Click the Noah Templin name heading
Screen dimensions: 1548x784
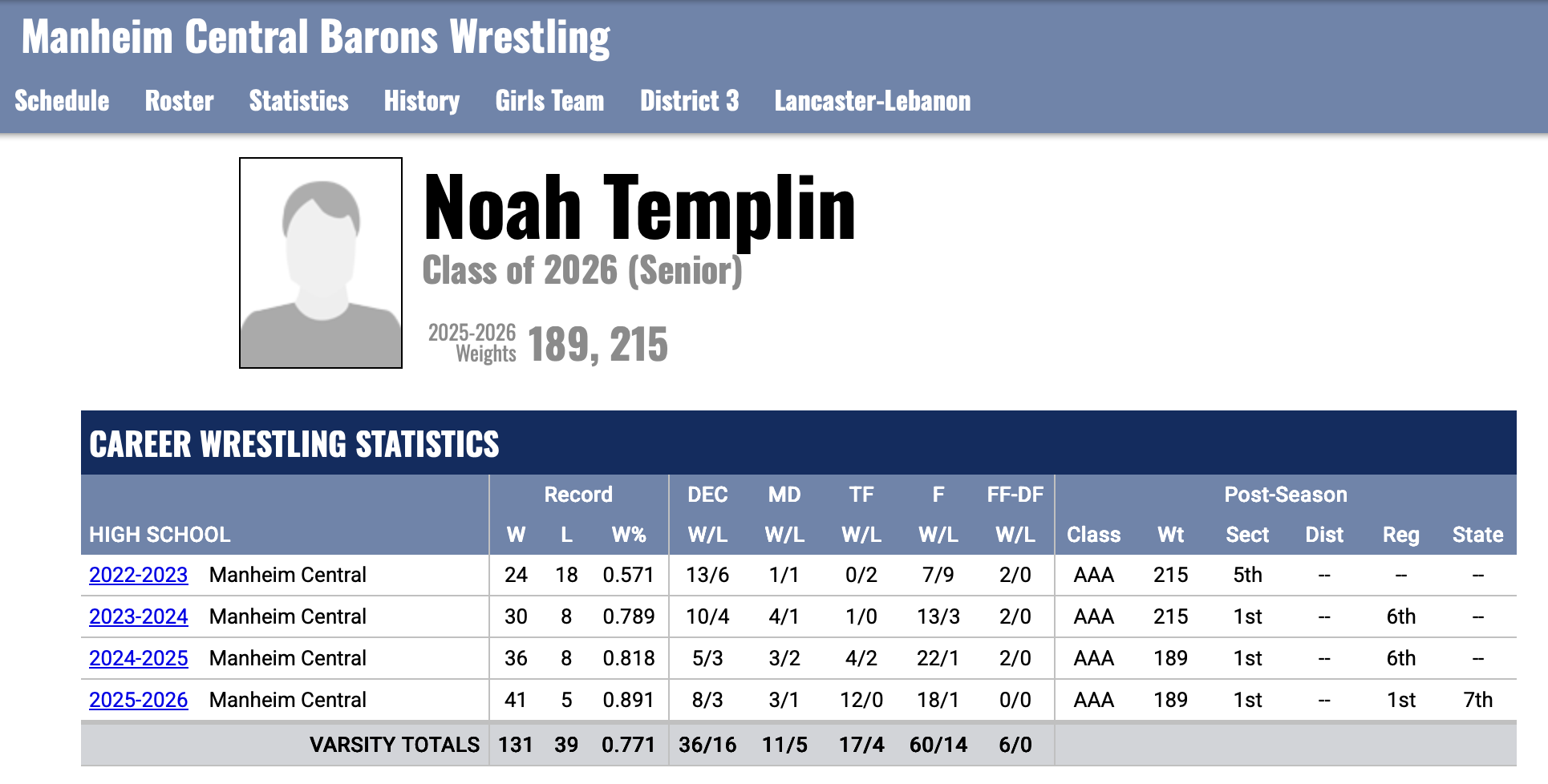pos(638,208)
